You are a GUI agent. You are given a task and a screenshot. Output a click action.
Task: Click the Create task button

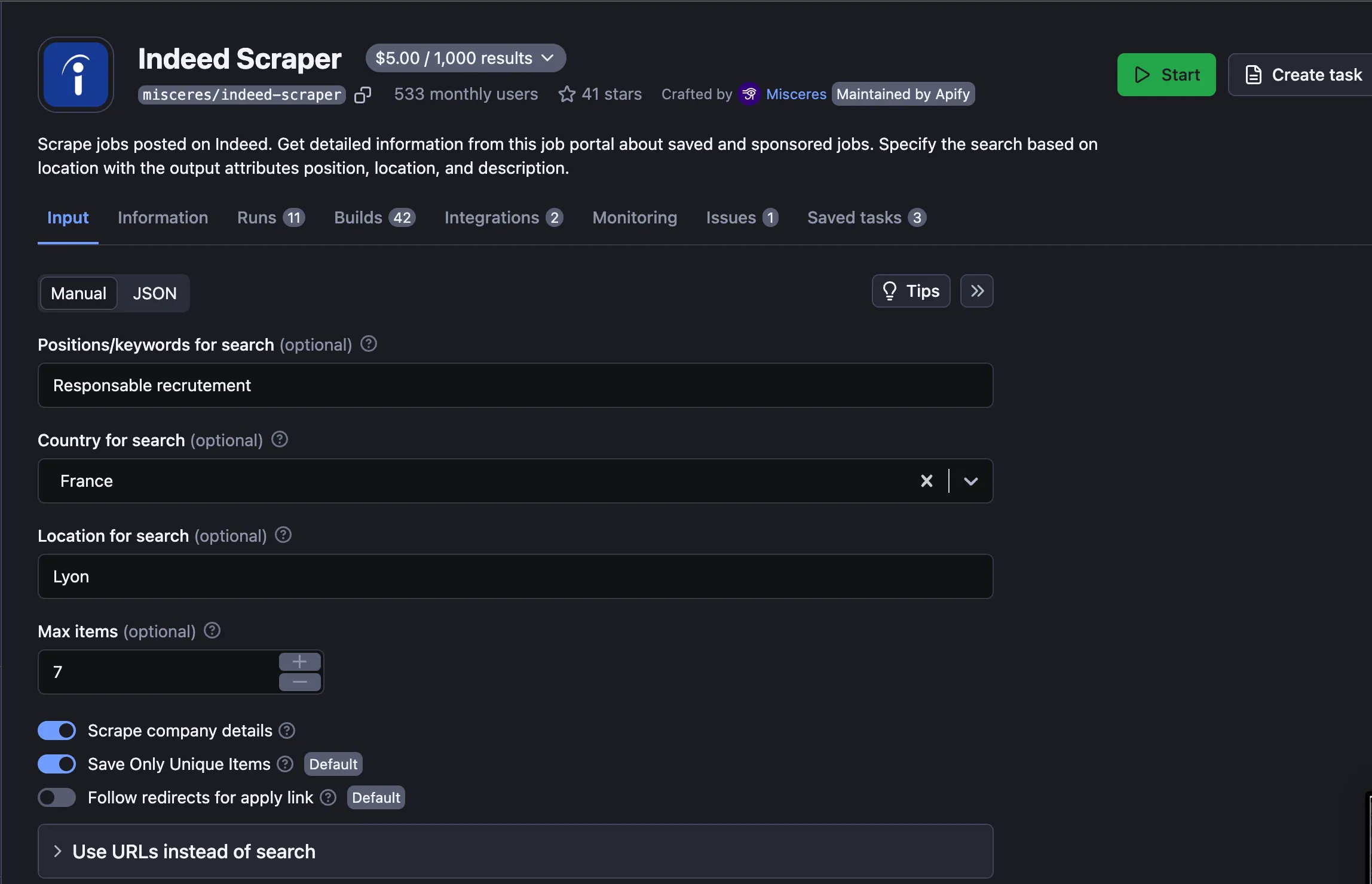(x=1301, y=74)
